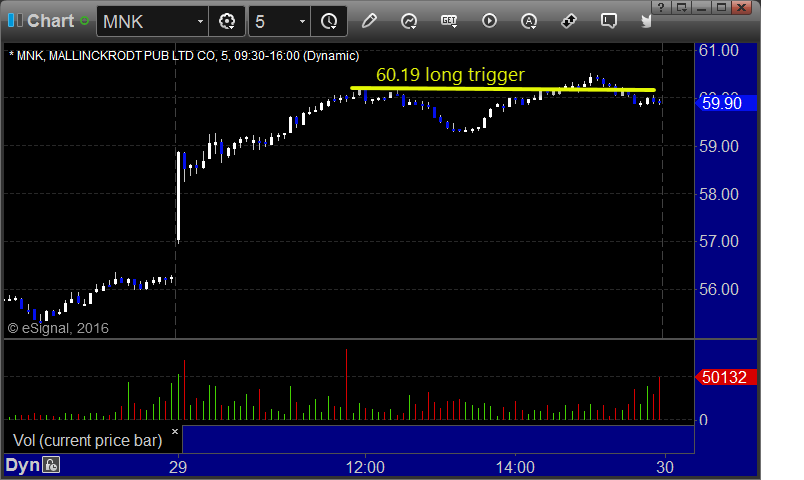Click the Vol (current price bar) label
This screenshot has width=804, height=480.
pos(87,441)
